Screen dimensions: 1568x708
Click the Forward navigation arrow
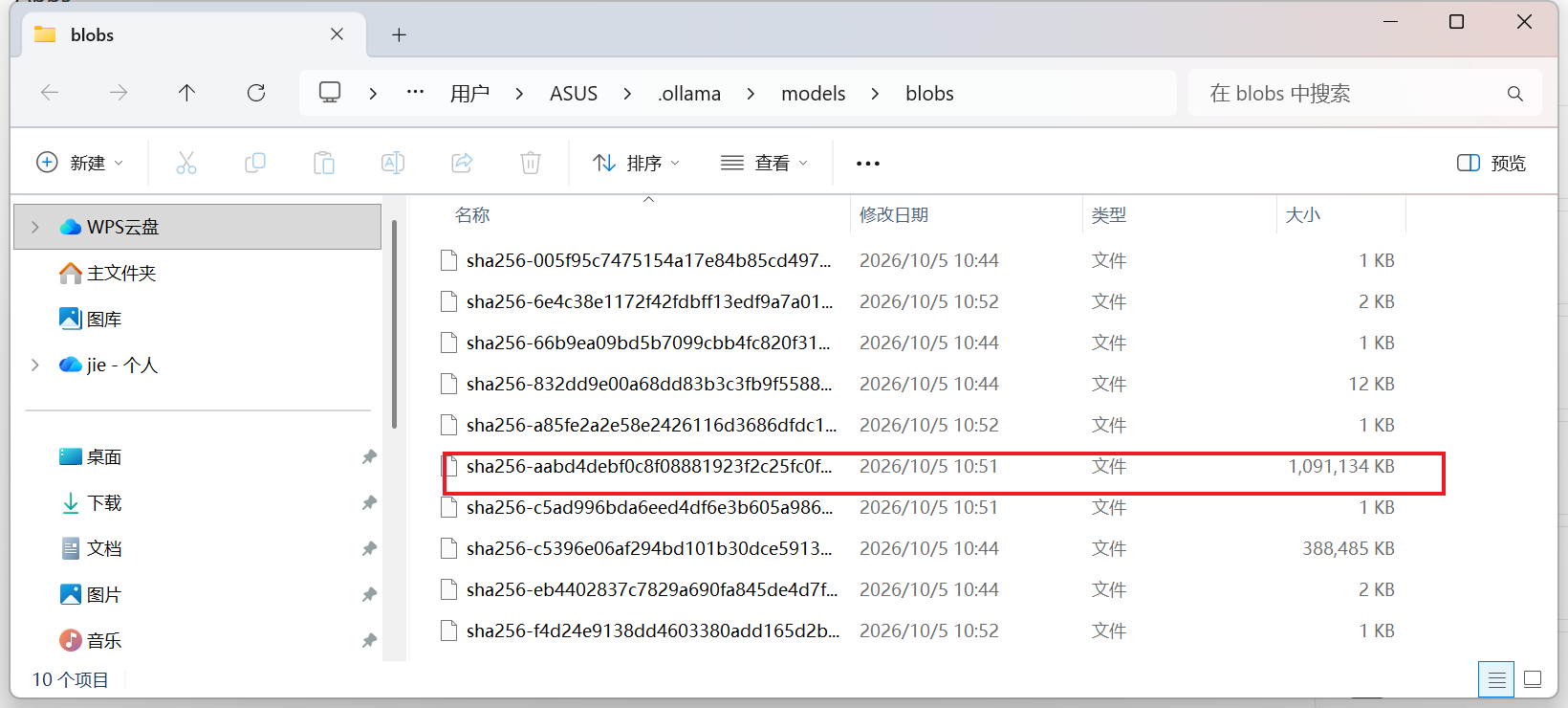point(119,93)
